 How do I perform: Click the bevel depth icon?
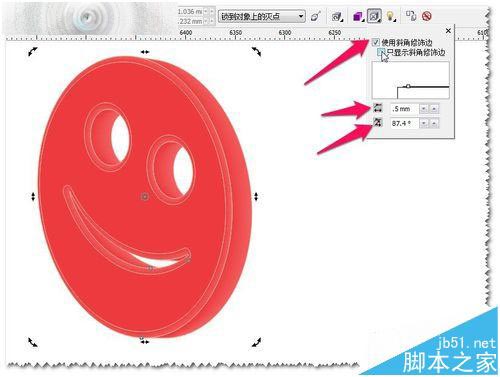[378, 108]
